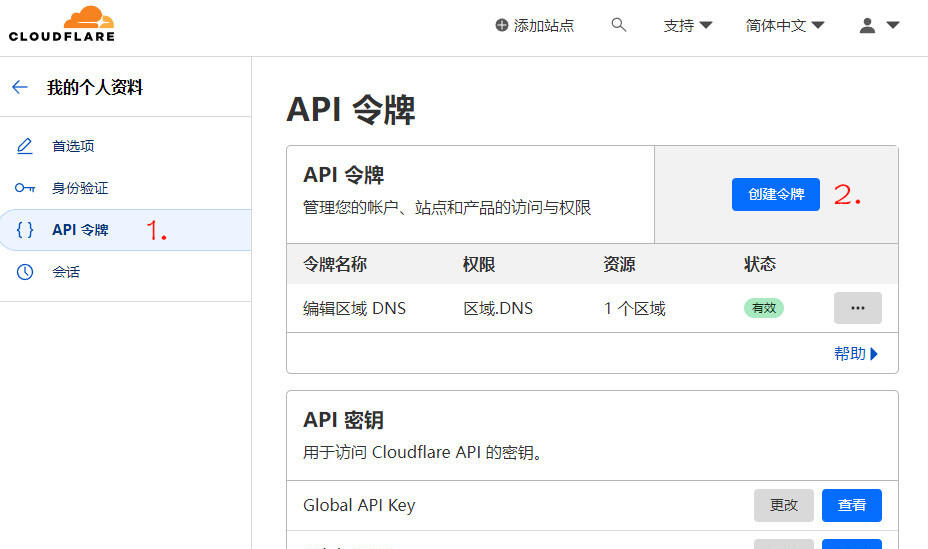Open the user account avatar menu
Image resolution: width=928 pixels, height=549 pixels.
tap(879, 25)
